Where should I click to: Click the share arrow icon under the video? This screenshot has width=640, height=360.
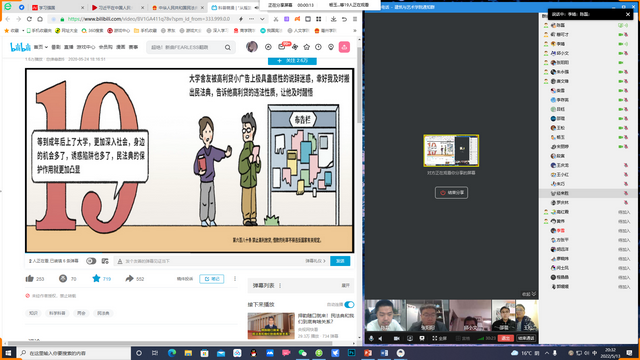click(x=129, y=278)
